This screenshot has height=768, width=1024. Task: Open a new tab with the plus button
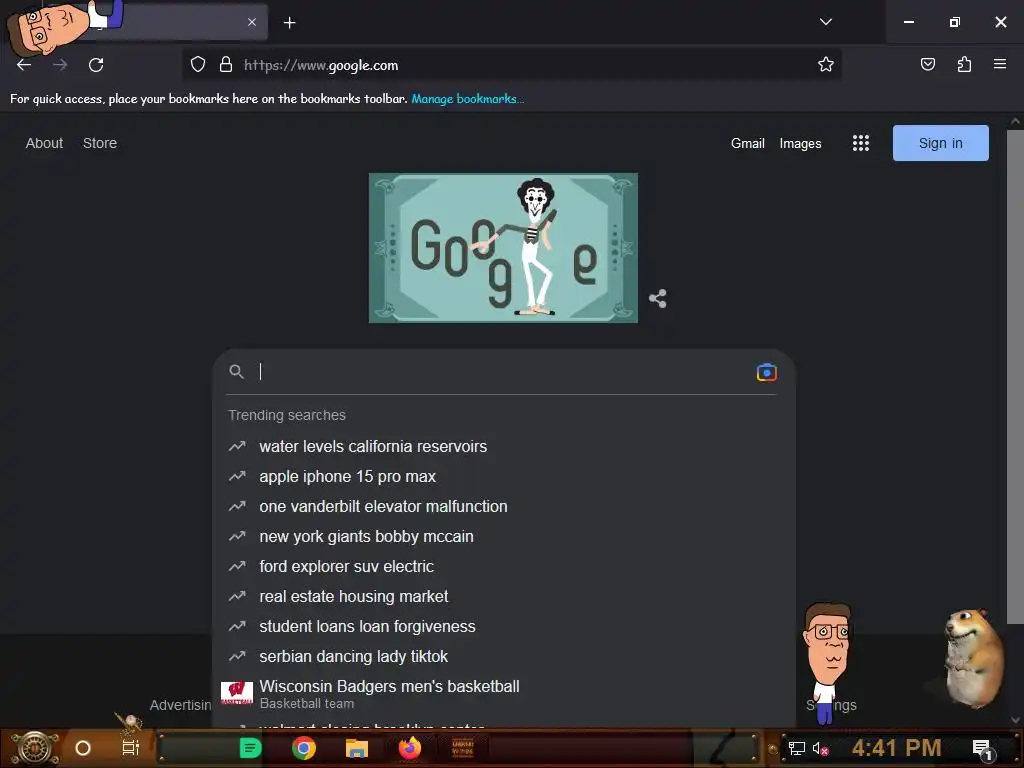[x=289, y=23]
